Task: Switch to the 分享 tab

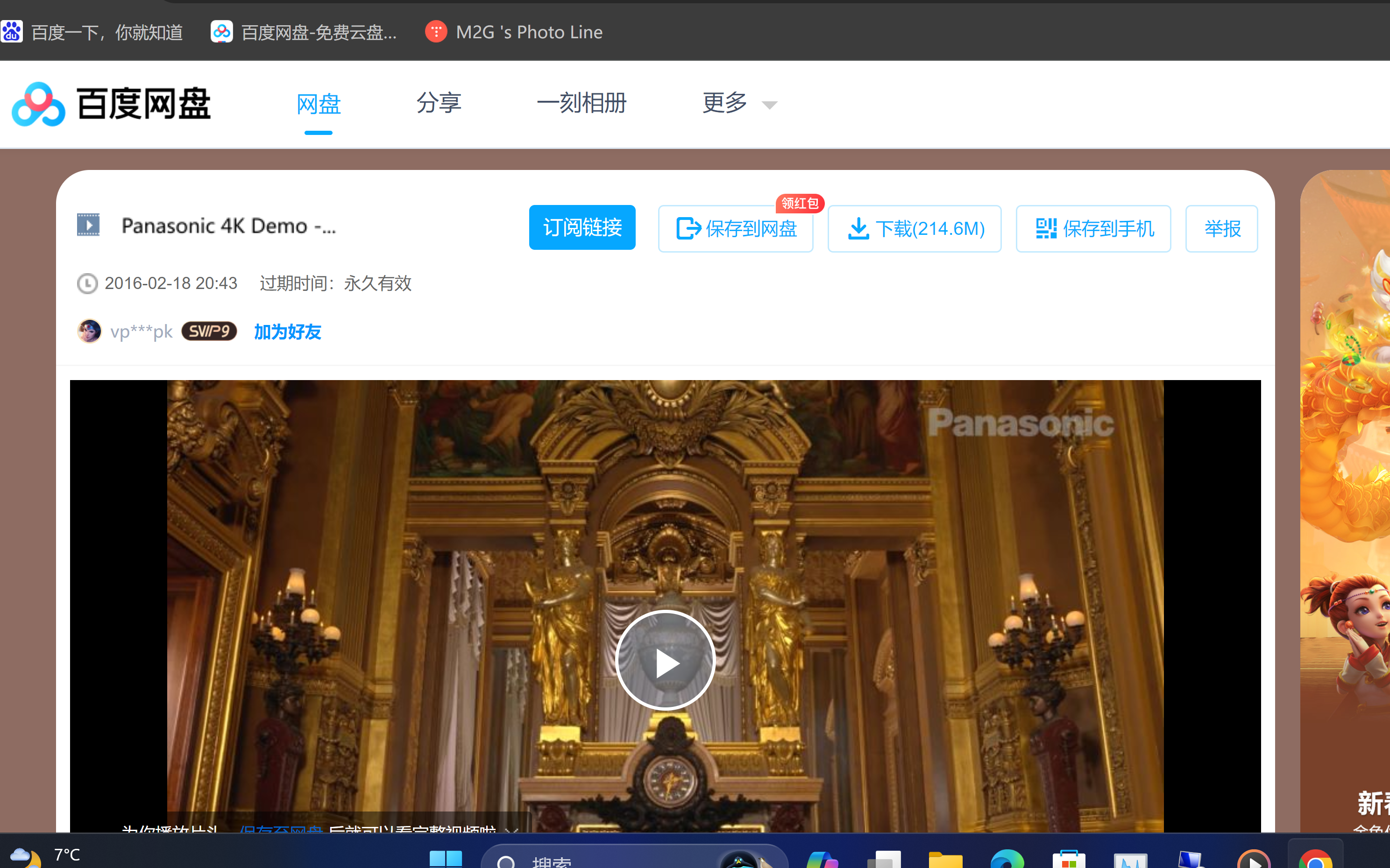Action: pos(439,103)
